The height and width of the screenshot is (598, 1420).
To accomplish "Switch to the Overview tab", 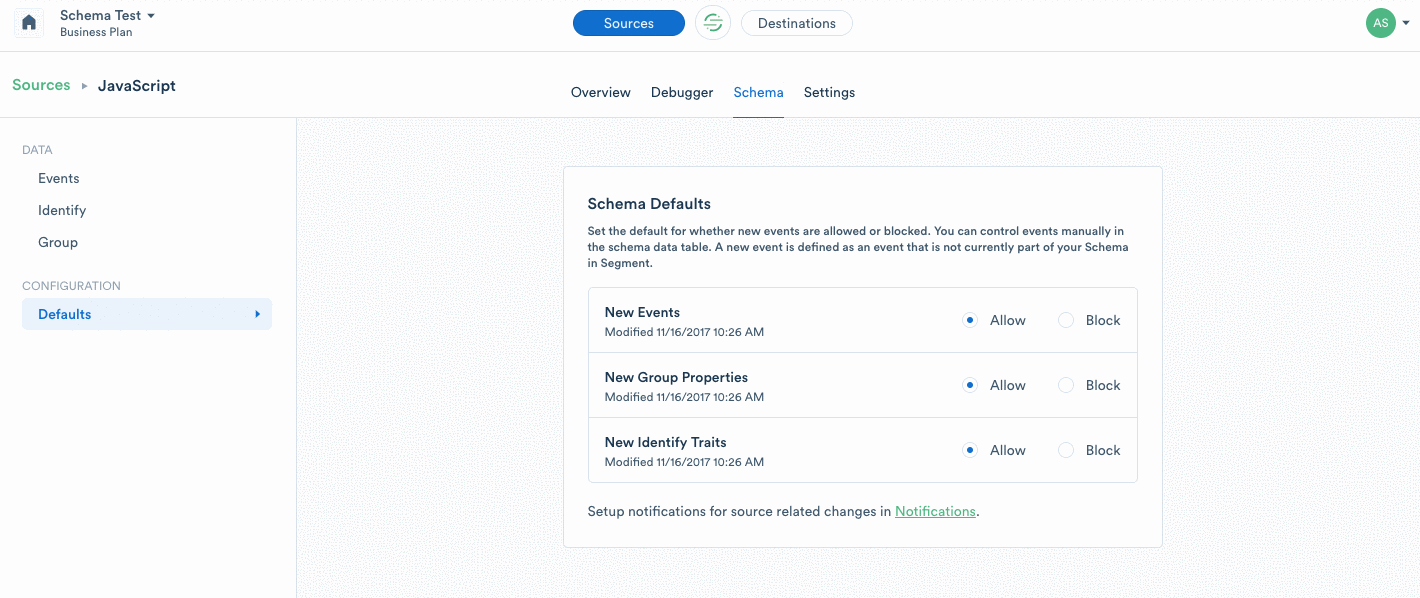I will (601, 92).
